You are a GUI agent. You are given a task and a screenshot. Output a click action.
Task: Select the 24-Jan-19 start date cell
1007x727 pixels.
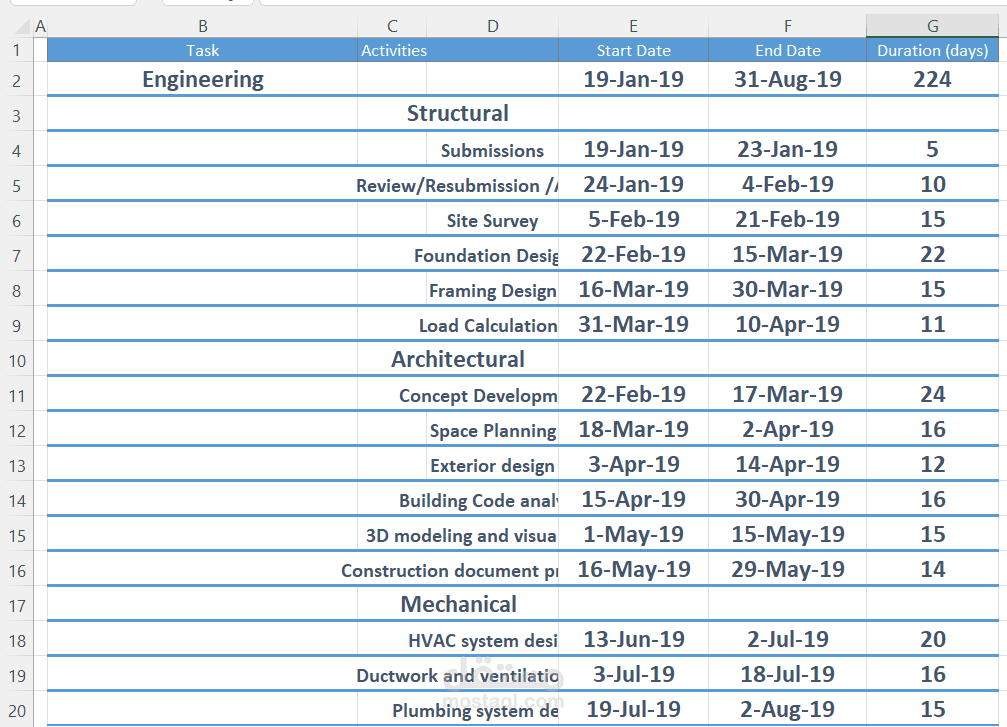pyautogui.click(x=633, y=184)
